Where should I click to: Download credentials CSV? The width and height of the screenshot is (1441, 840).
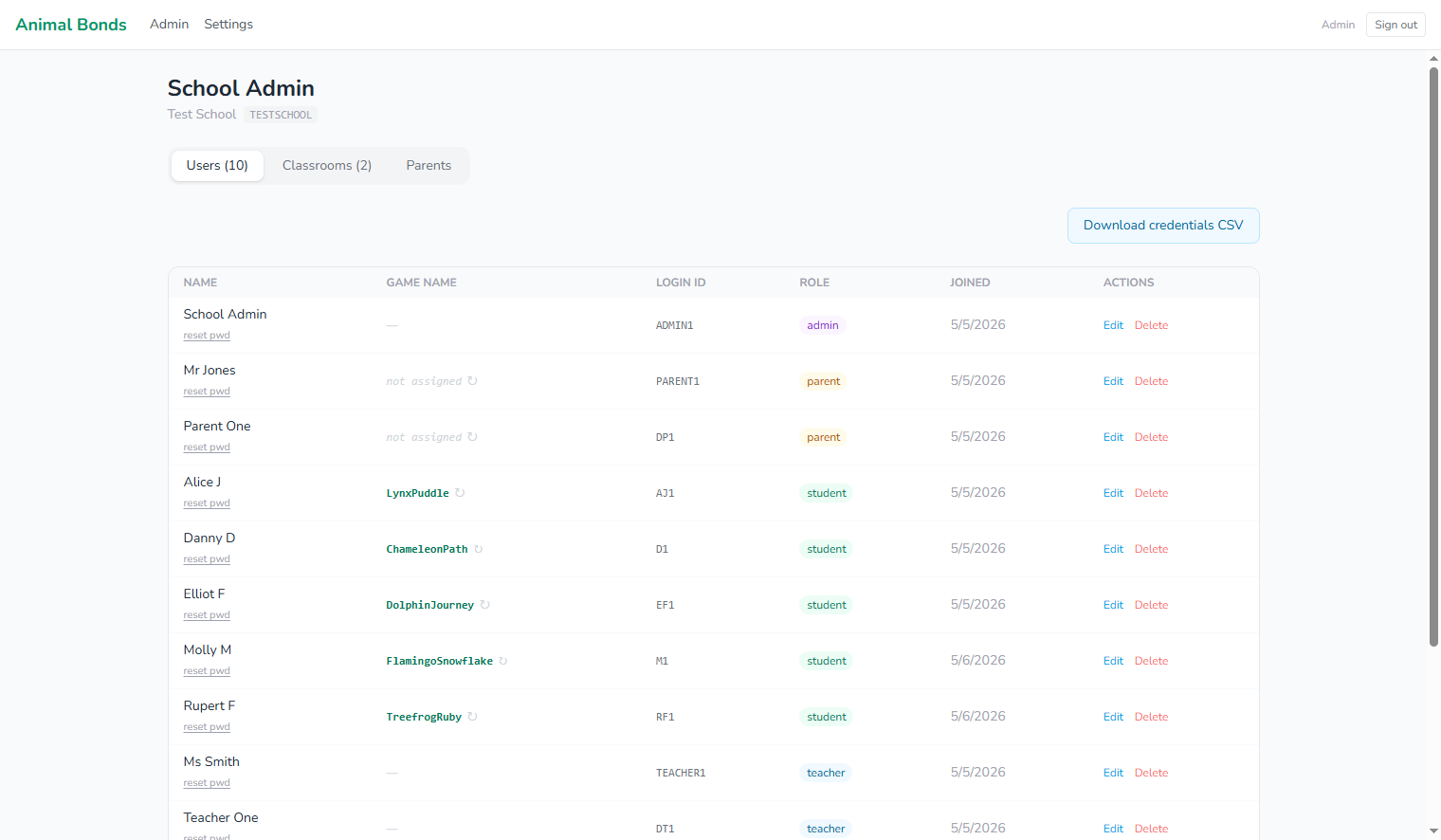coord(1163,226)
